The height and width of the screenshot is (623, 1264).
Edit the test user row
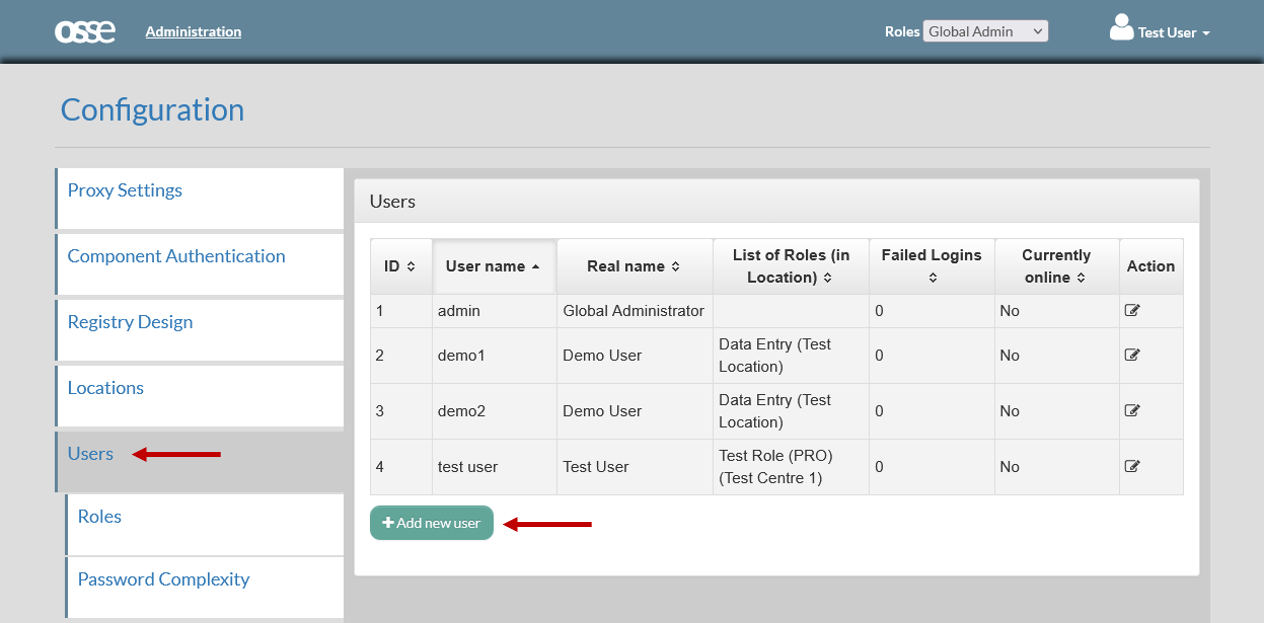point(1132,466)
